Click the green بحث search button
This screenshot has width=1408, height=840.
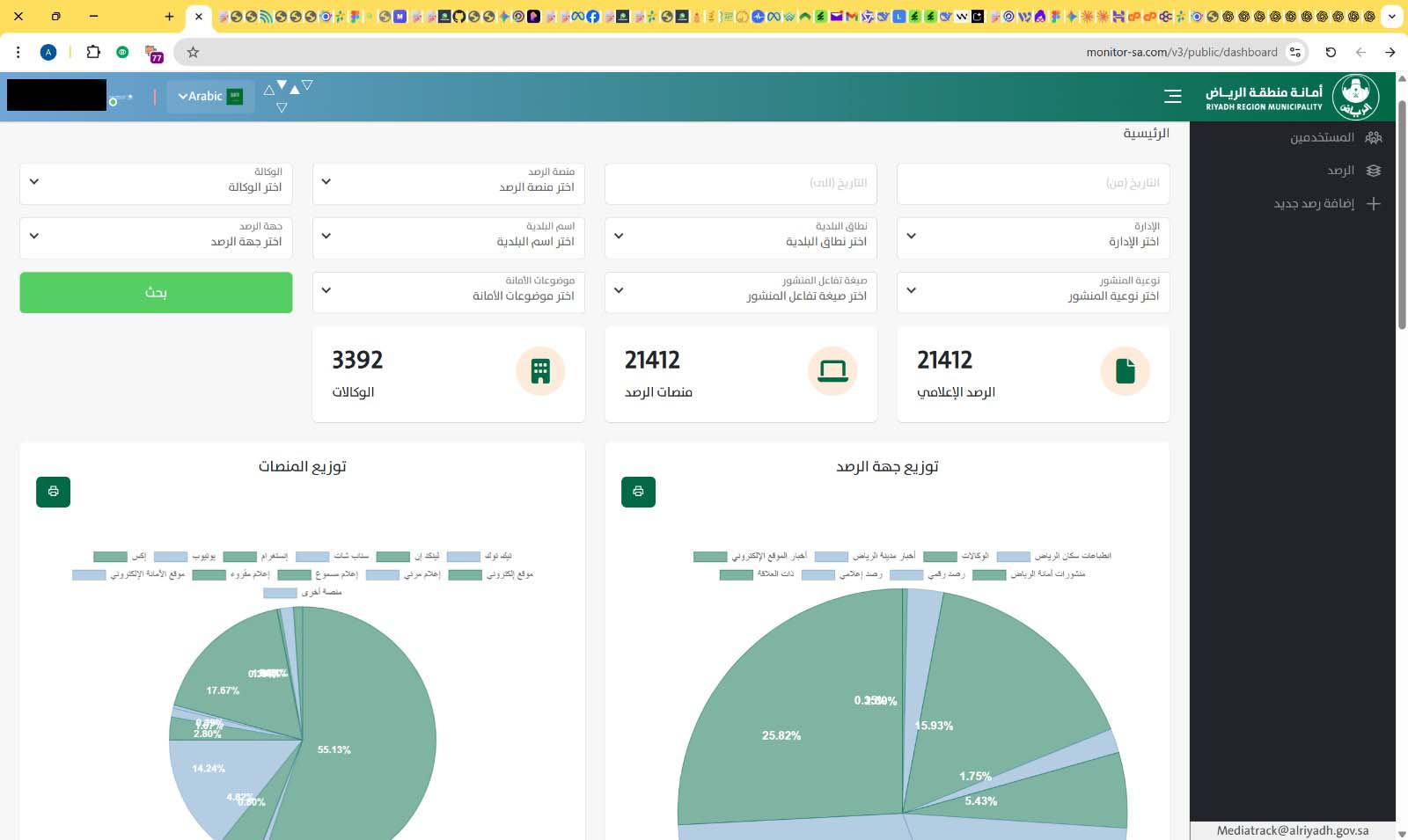pos(156,292)
